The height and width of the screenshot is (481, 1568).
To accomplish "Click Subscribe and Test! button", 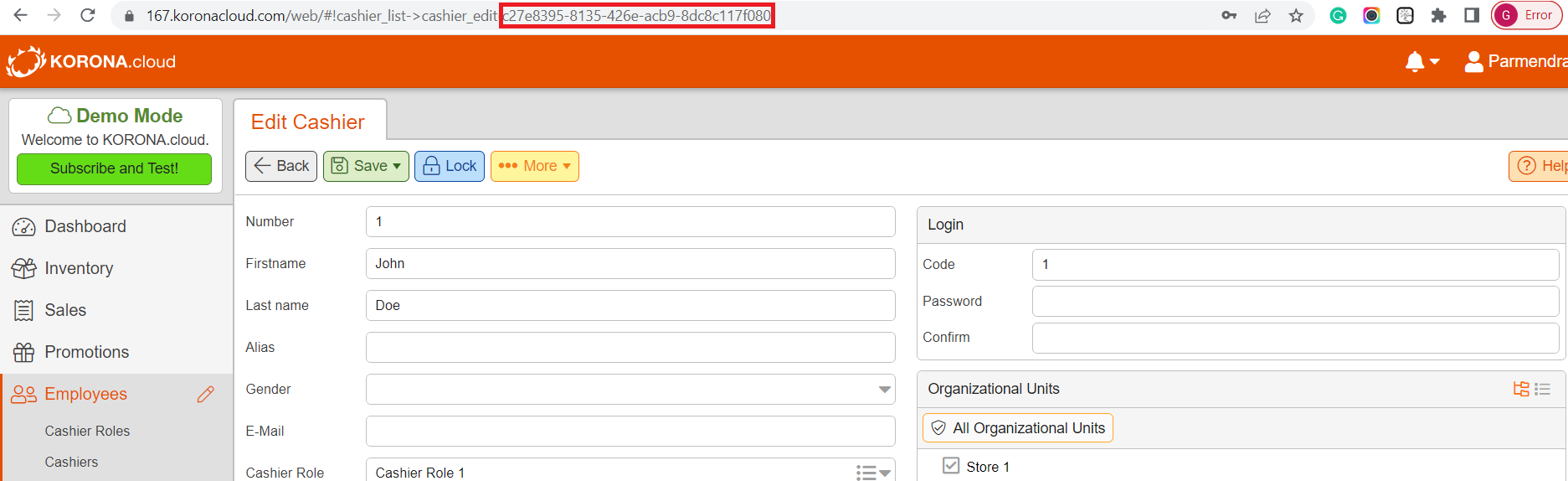I will coord(114,168).
